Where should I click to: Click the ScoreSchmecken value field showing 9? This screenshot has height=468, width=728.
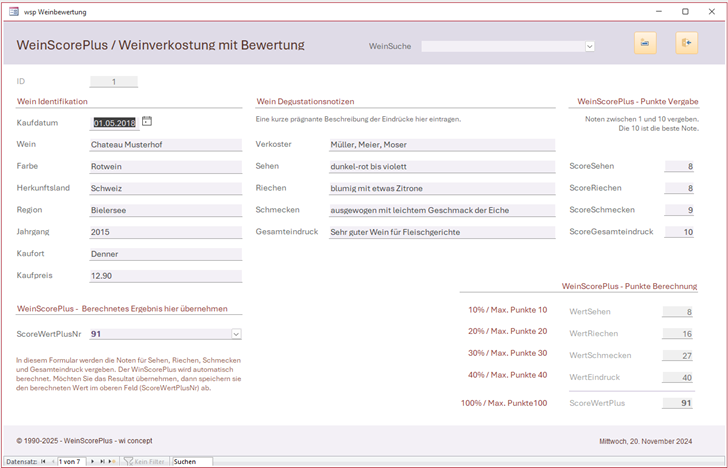pyautogui.click(x=679, y=210)
